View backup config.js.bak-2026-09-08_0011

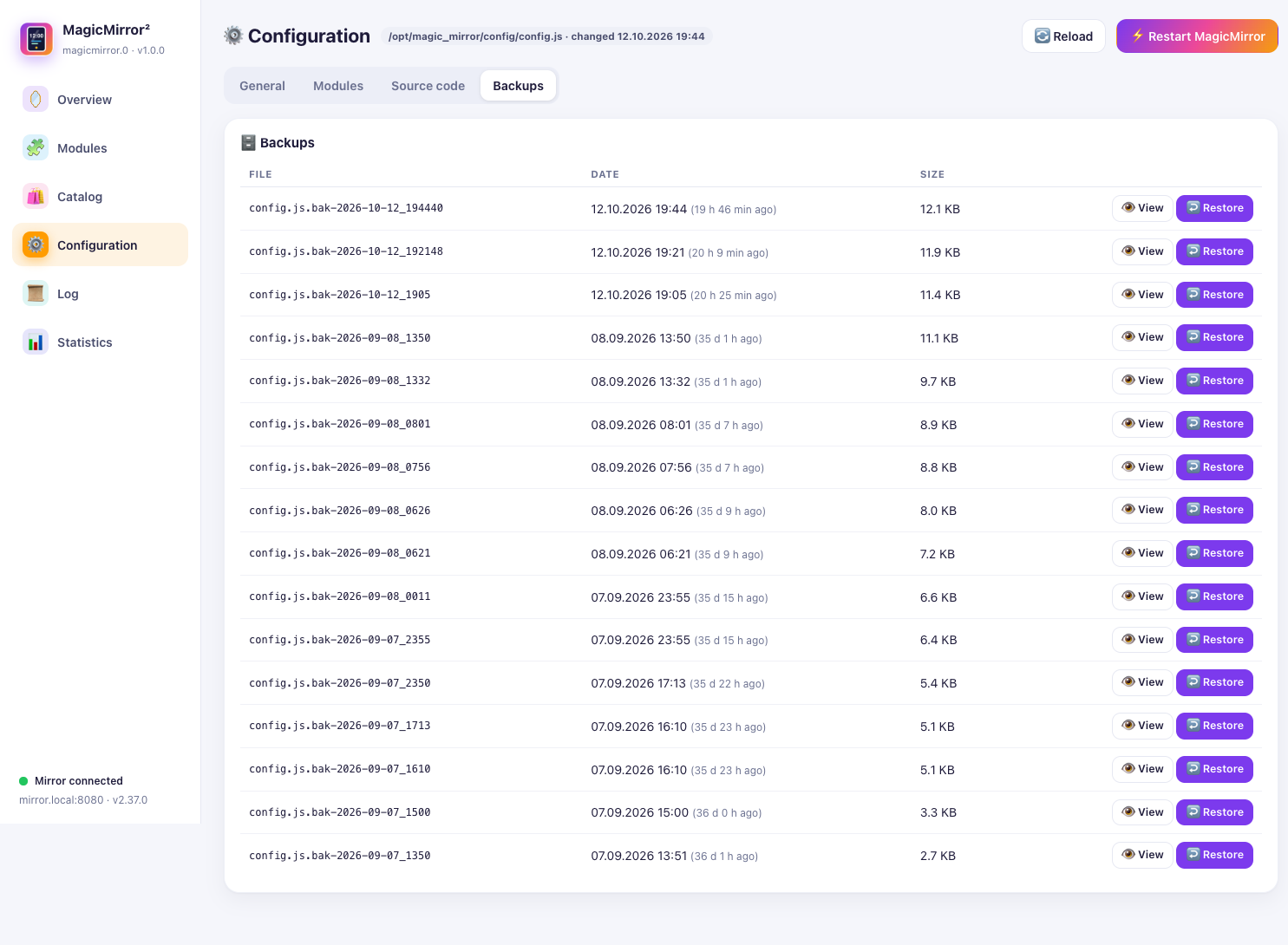[x=1142, y=596]
